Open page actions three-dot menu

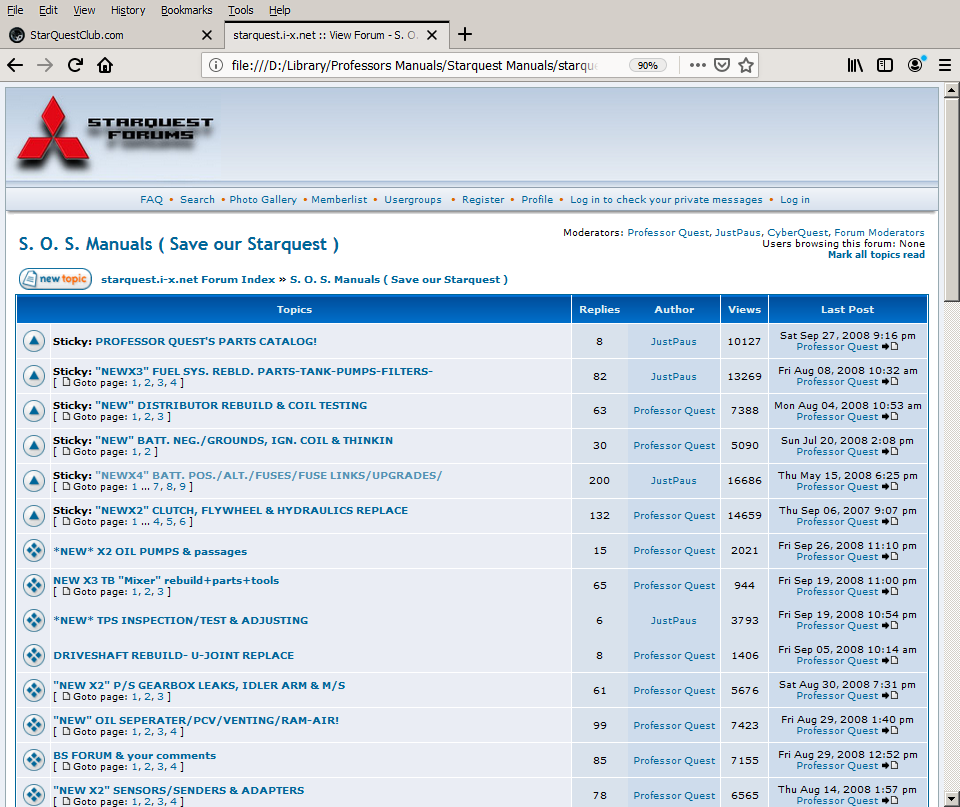tap(697, 65)
